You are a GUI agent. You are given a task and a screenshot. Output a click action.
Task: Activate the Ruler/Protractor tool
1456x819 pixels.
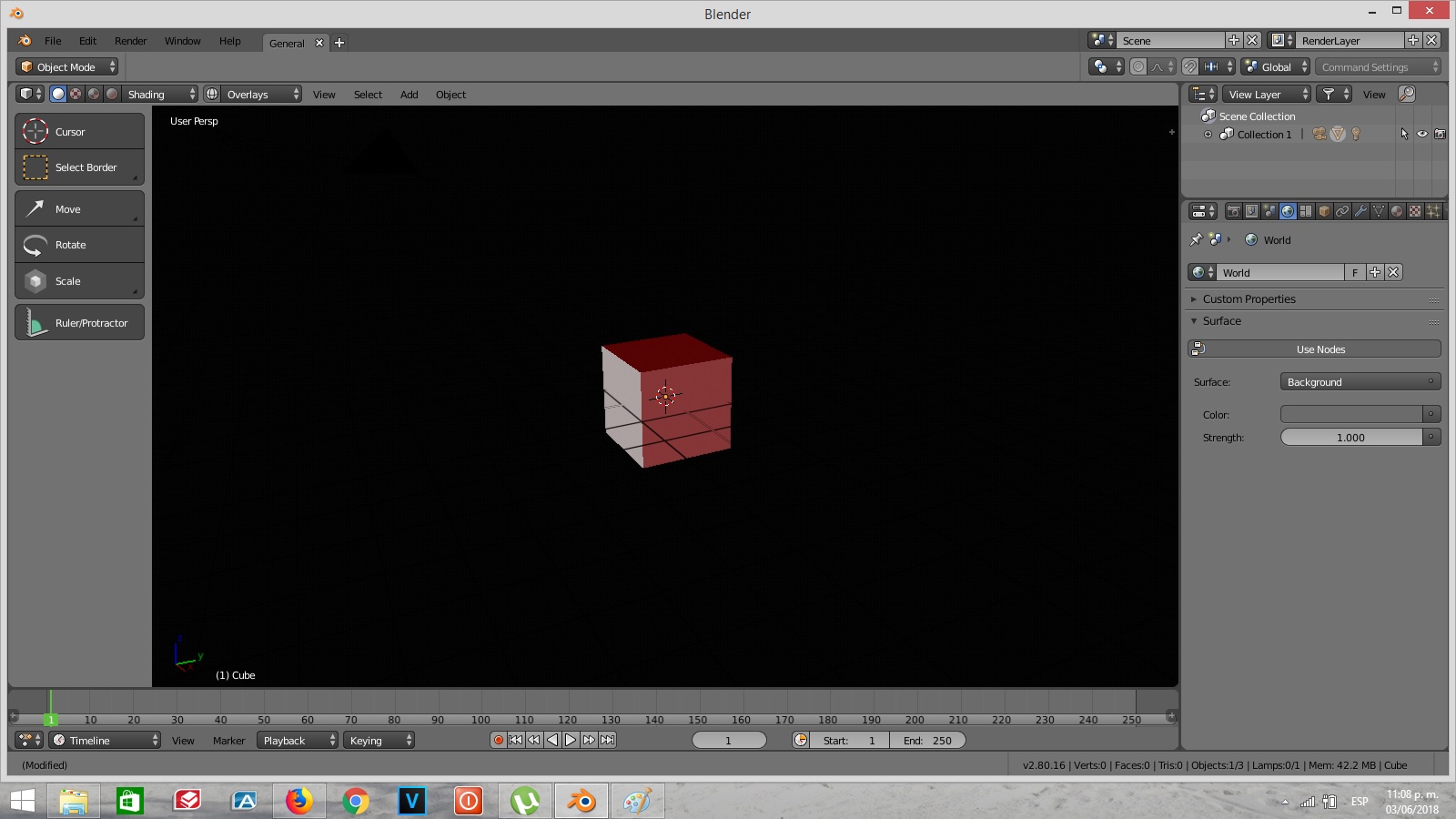click(x=79, y=323)
